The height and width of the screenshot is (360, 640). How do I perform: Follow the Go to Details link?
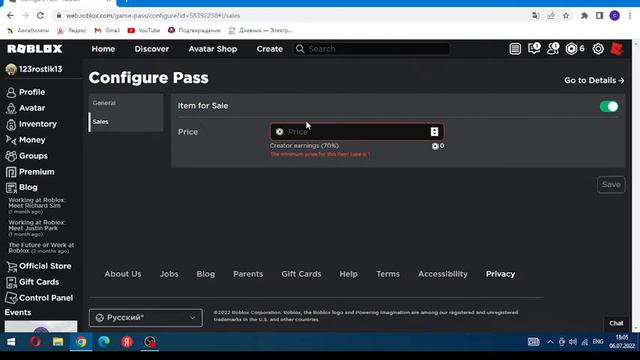point(594,80)
